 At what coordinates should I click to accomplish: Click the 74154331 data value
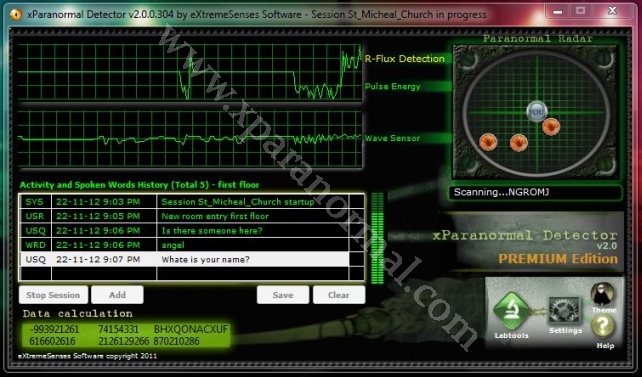pos(118,329)
